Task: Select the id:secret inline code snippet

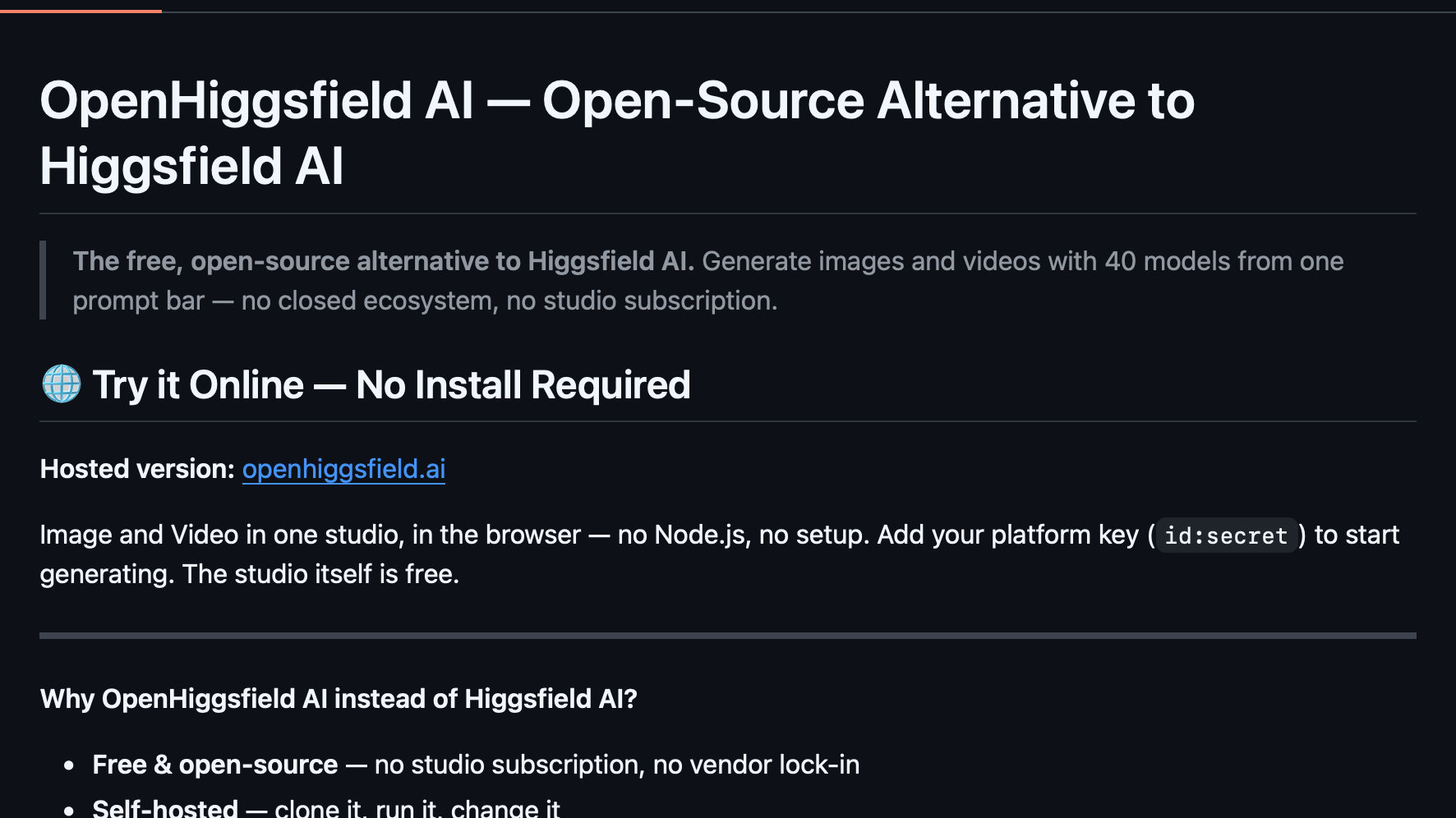Action: (1226, 535)
